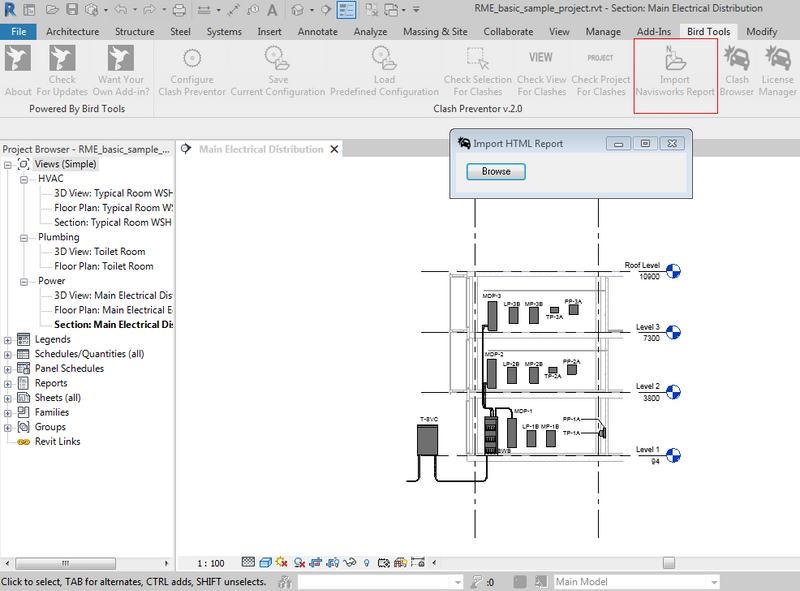Click the Default 3D View house icon
Screen dimensions: 800x591
(x=297, y=10)
